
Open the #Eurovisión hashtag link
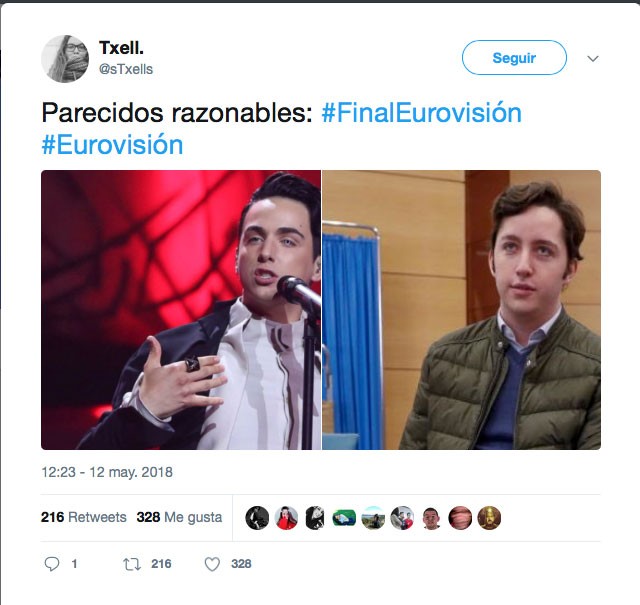click(112, 145)
